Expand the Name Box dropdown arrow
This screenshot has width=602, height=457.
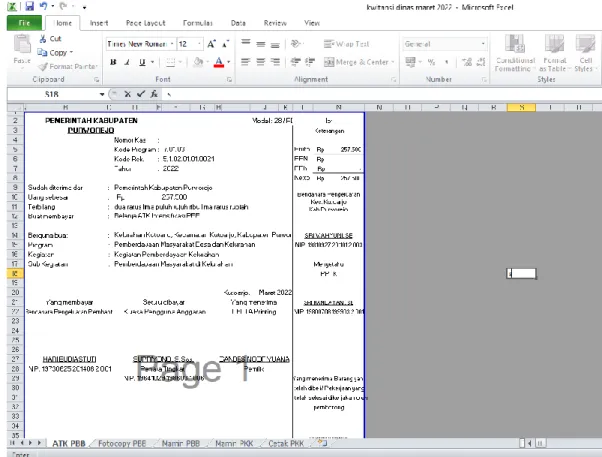[102, 94]
